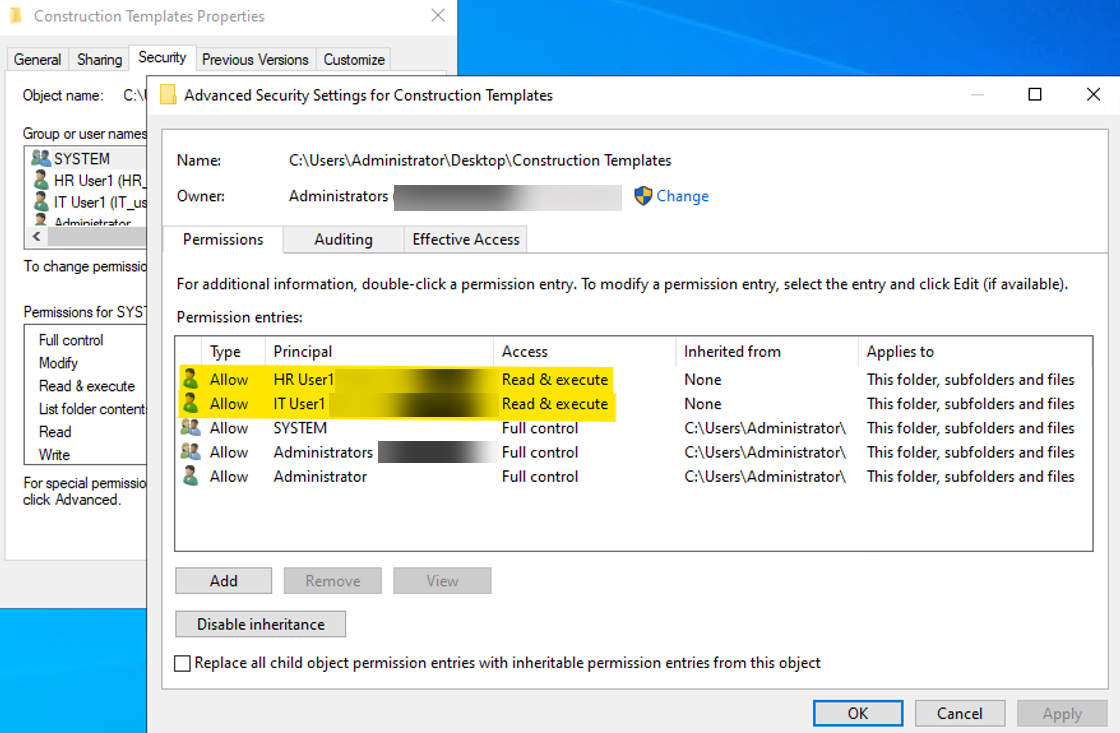Open the Effective Access tab
The height and width of the screenshot is (733, 1120).
(x=466, y=240)
